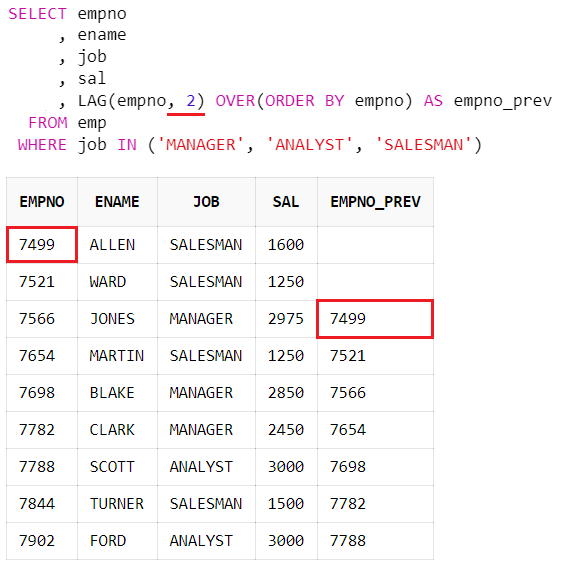
Task: Click salary 2975 in JONES's row
Action: click(286, 319)
